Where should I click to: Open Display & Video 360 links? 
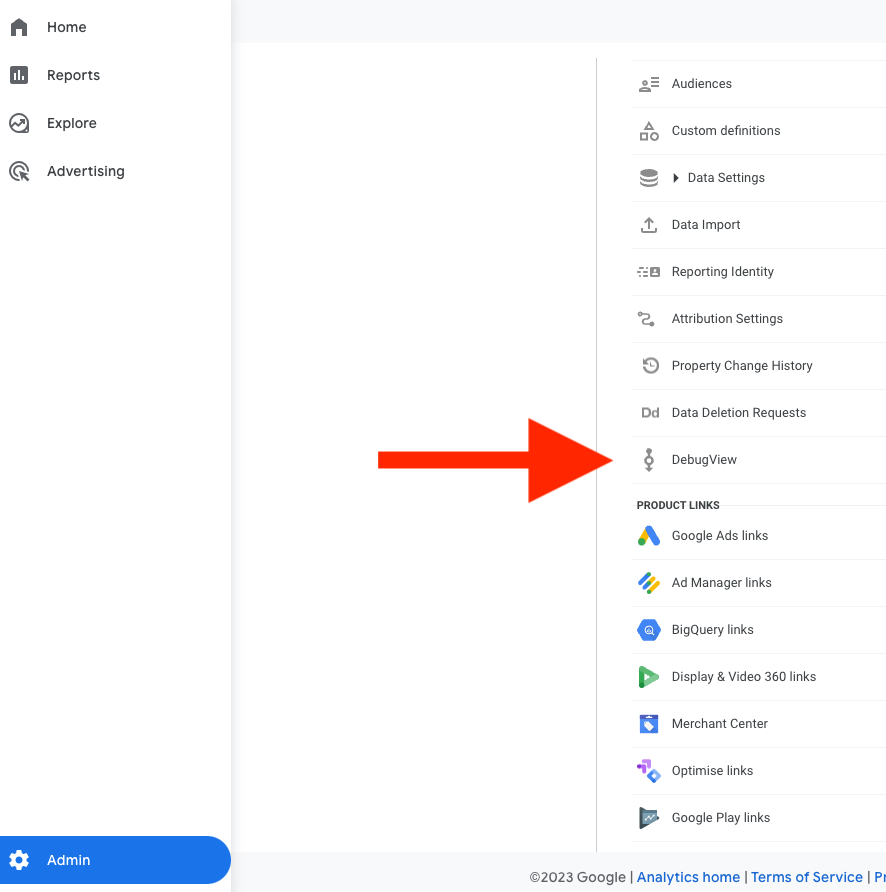(744, 676)
